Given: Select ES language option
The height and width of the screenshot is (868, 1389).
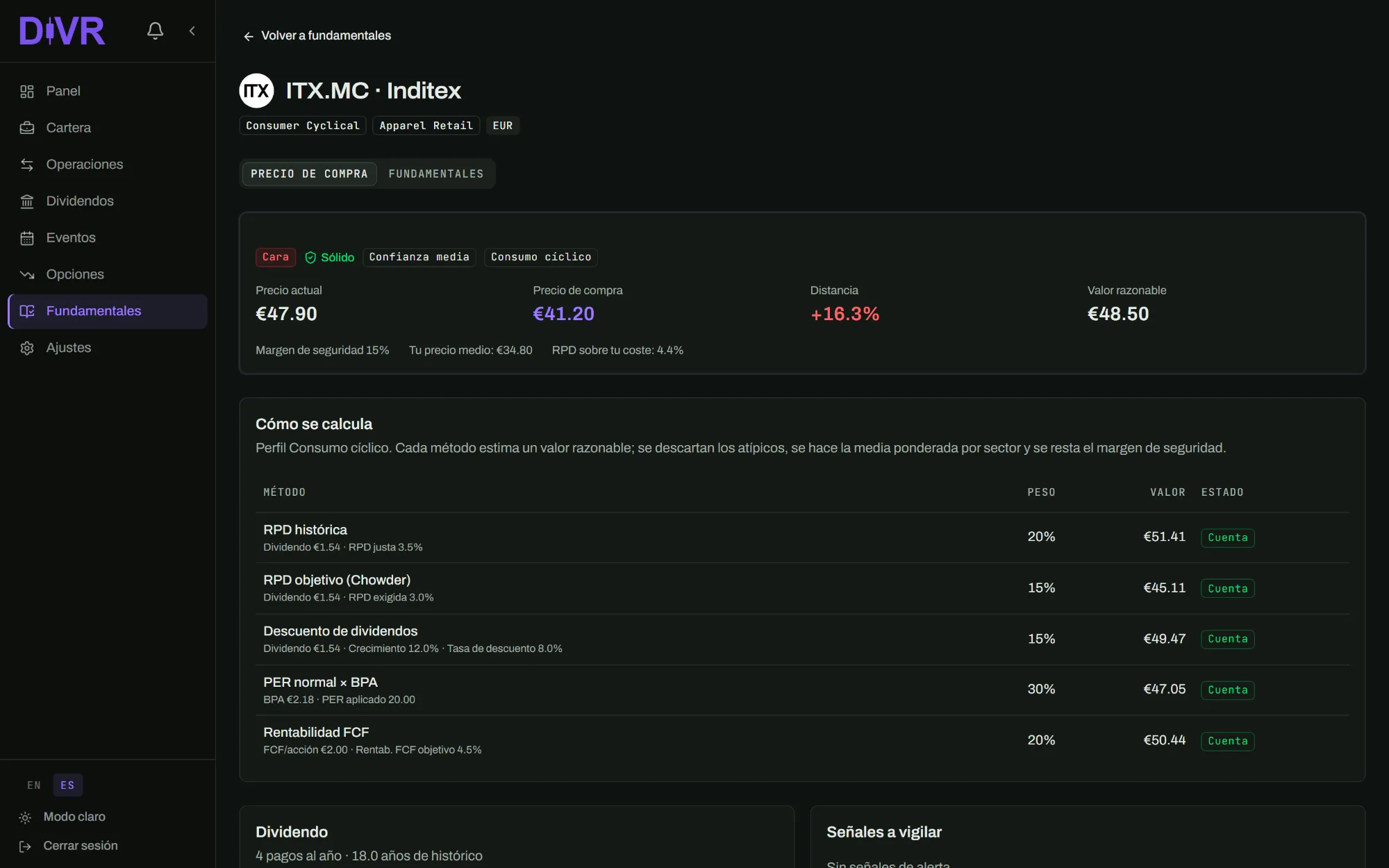Looking at the screenshot, I should (x=67, y=785).
